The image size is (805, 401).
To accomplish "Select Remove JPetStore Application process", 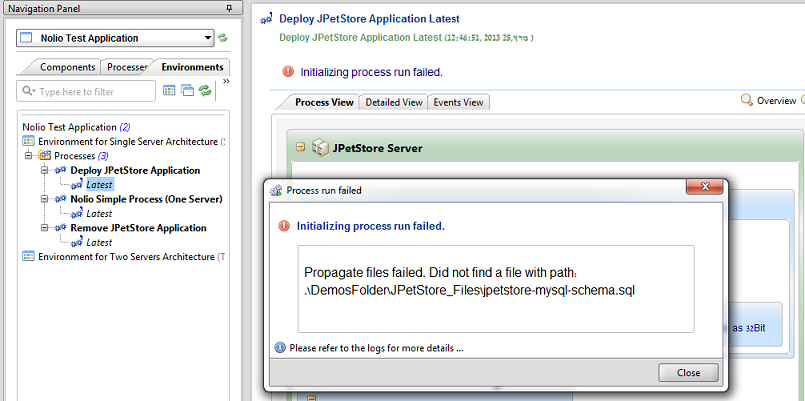I will coord(139,228).
